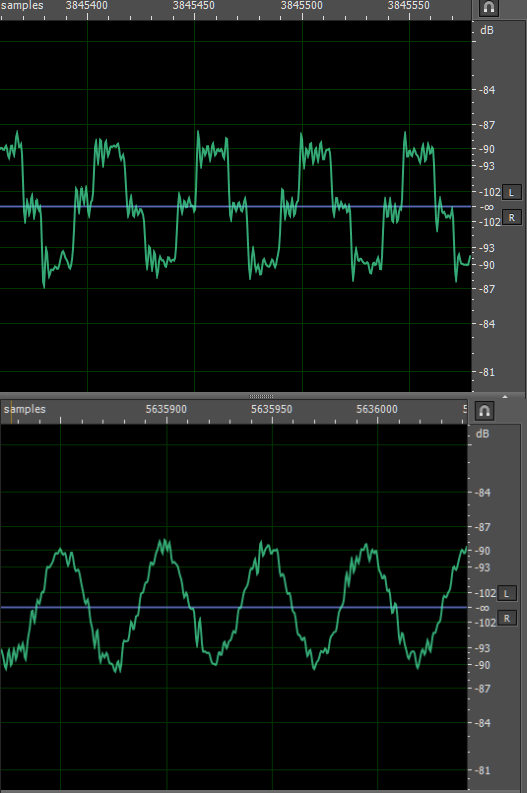Toggle the L channel in upper waveform
The width and height of the screenshot is (527, 793).
click(511, 193)
